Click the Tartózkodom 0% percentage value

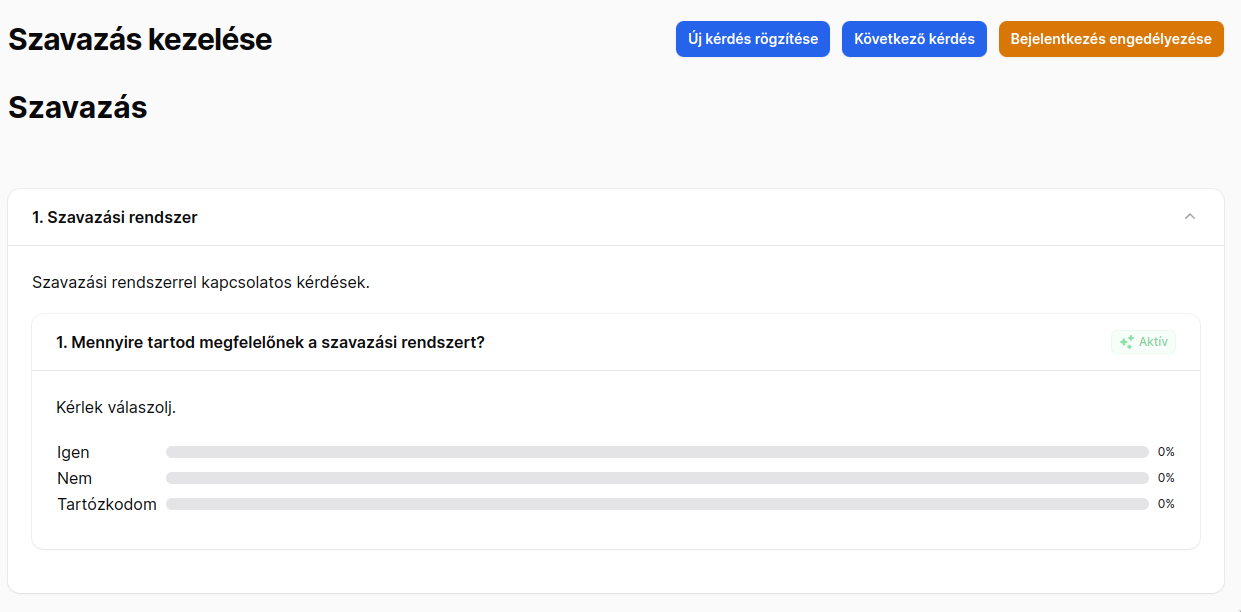[x=1166, y=504]
